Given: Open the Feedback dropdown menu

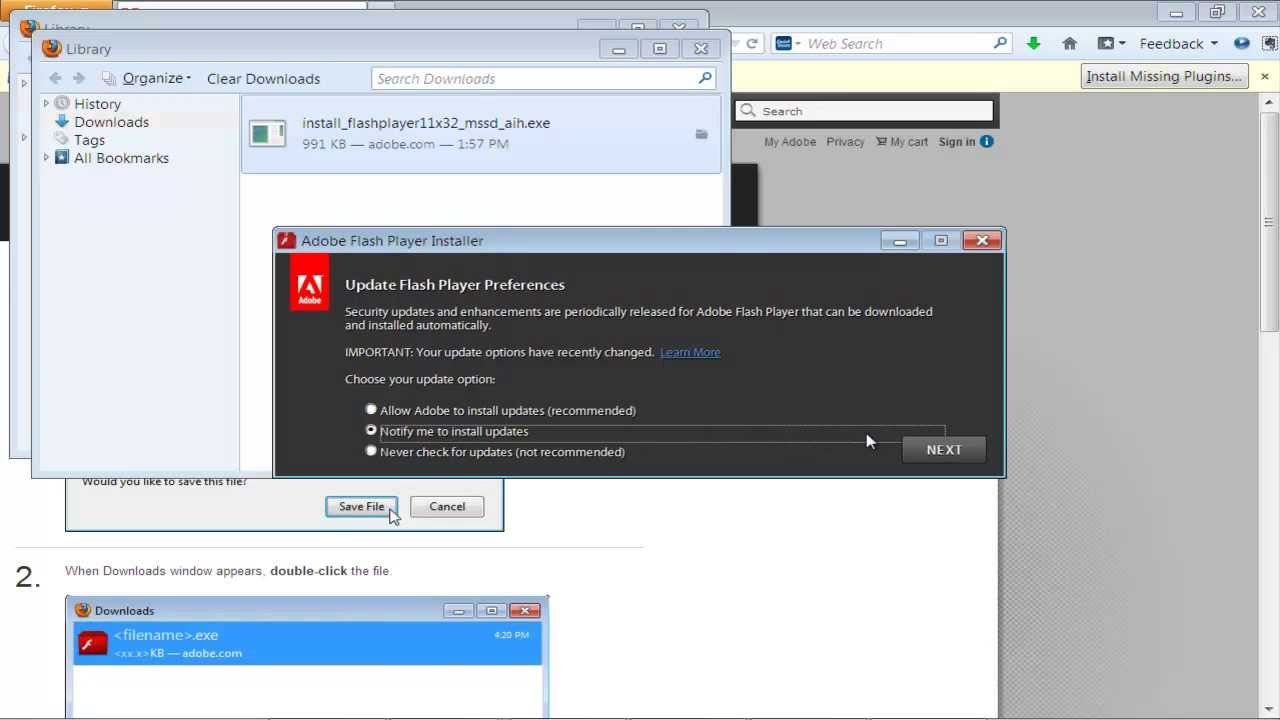Looking at the screenshot, I should tap(1179, 43).
